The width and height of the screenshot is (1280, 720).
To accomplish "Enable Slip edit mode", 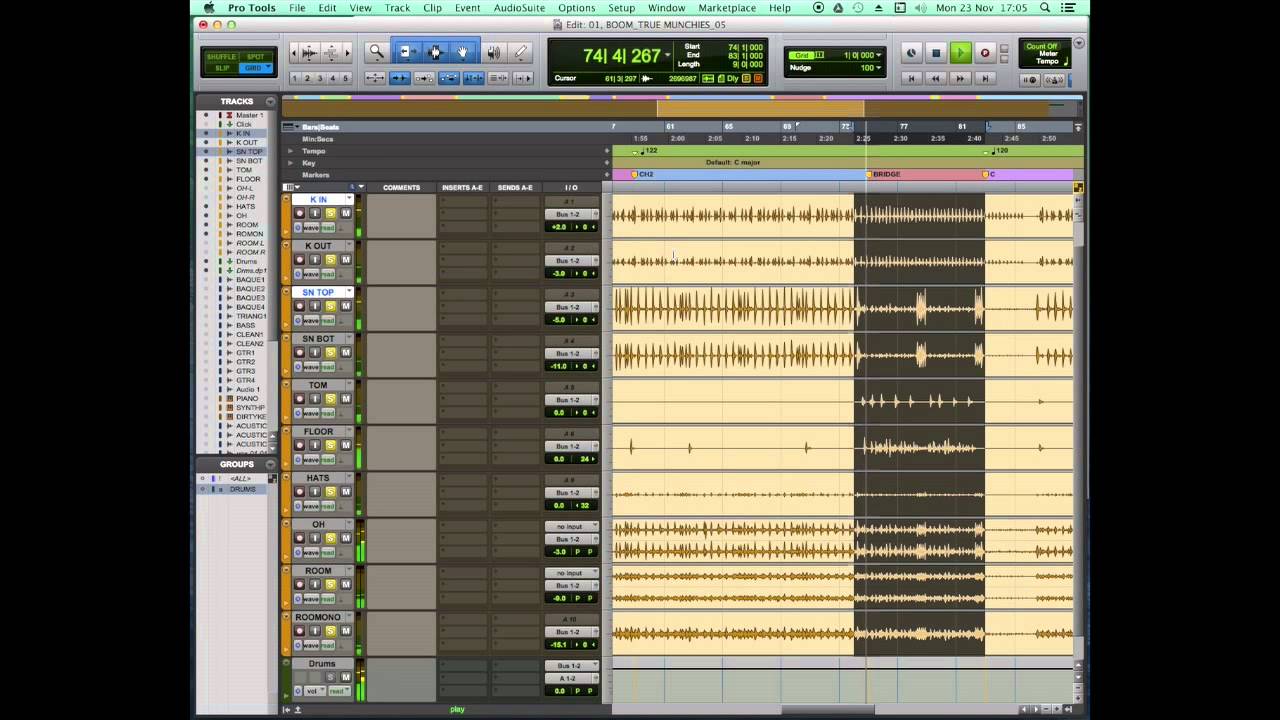I will click(221, 68).
